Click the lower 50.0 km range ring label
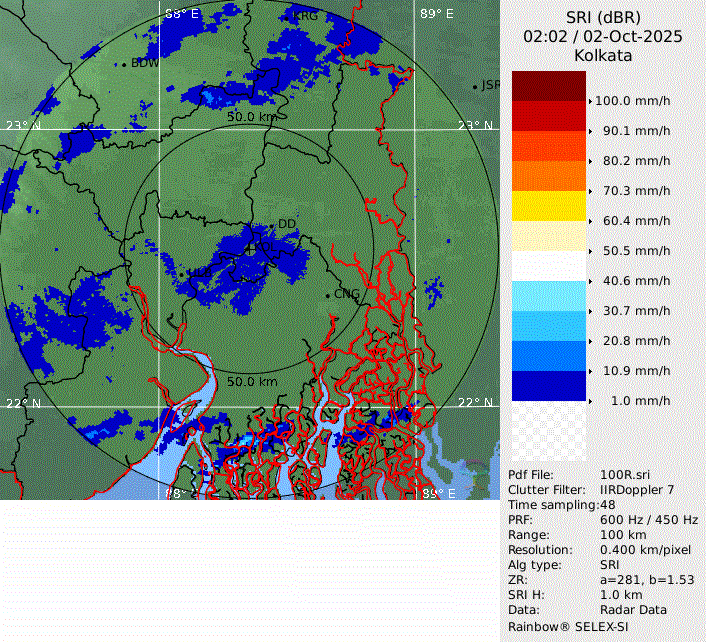Image resolution: width=706 pixels, height=642 pixels. 251,382
